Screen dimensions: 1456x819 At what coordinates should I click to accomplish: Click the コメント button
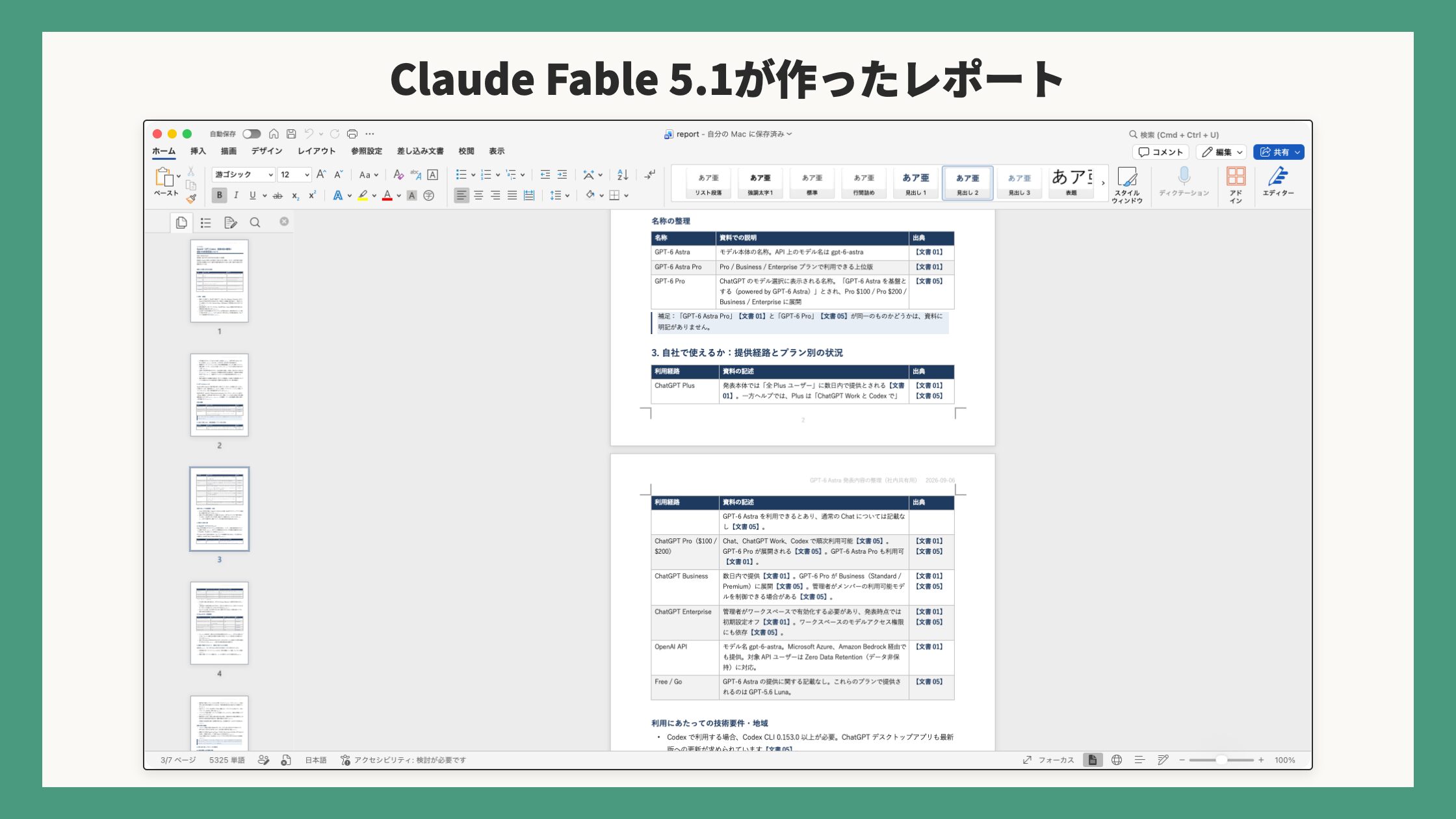click(1161, 152)
